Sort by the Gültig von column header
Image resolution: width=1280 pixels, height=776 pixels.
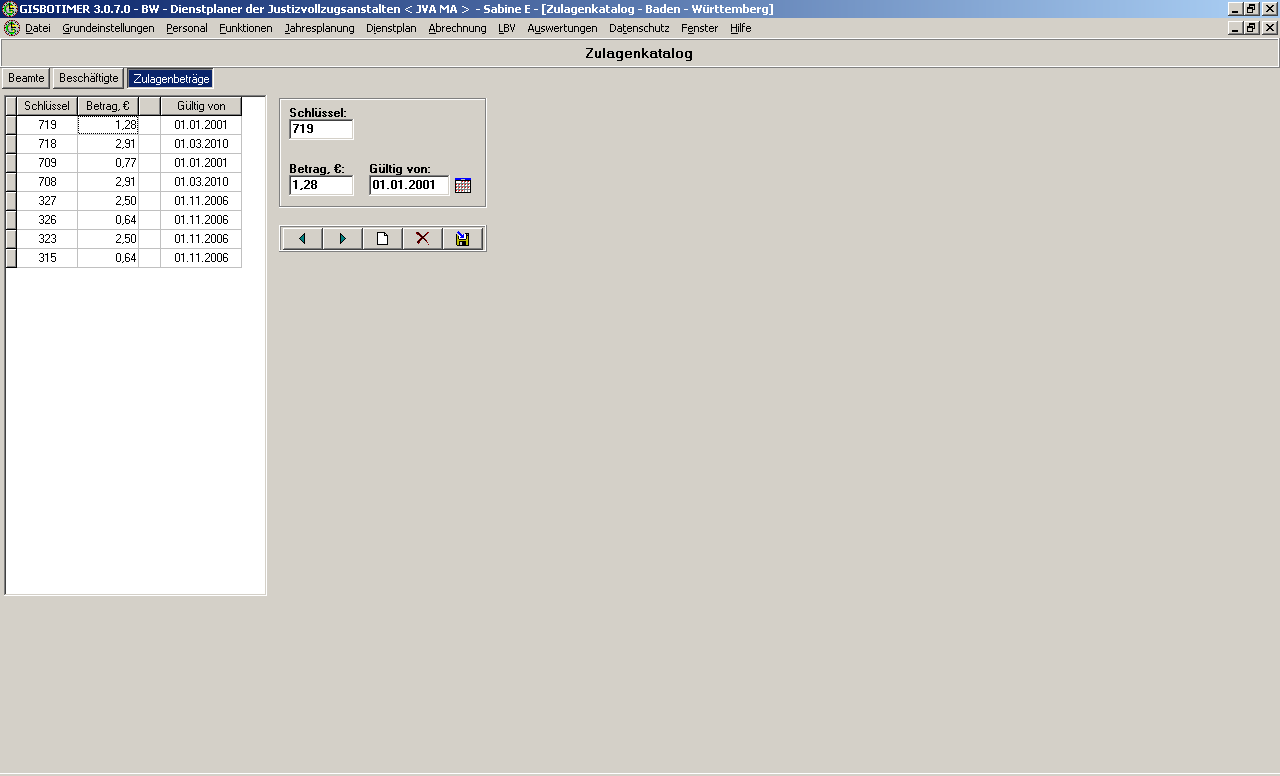[201, 106]
